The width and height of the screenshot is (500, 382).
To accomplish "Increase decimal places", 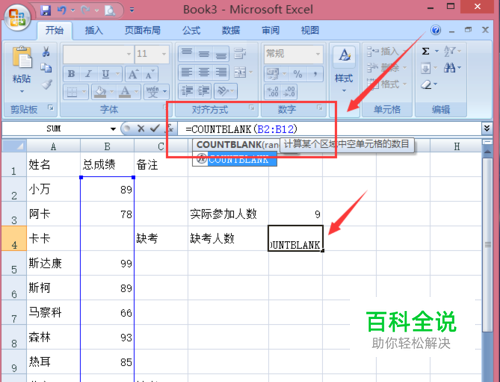I will (273, 92).
